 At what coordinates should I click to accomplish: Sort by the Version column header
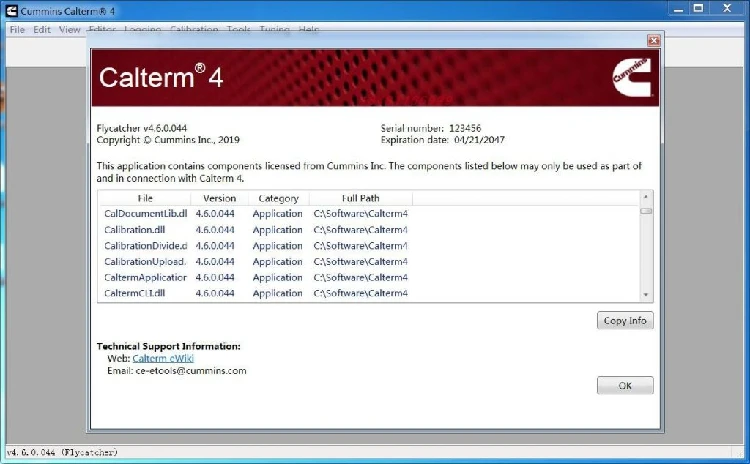click(220, 198)
